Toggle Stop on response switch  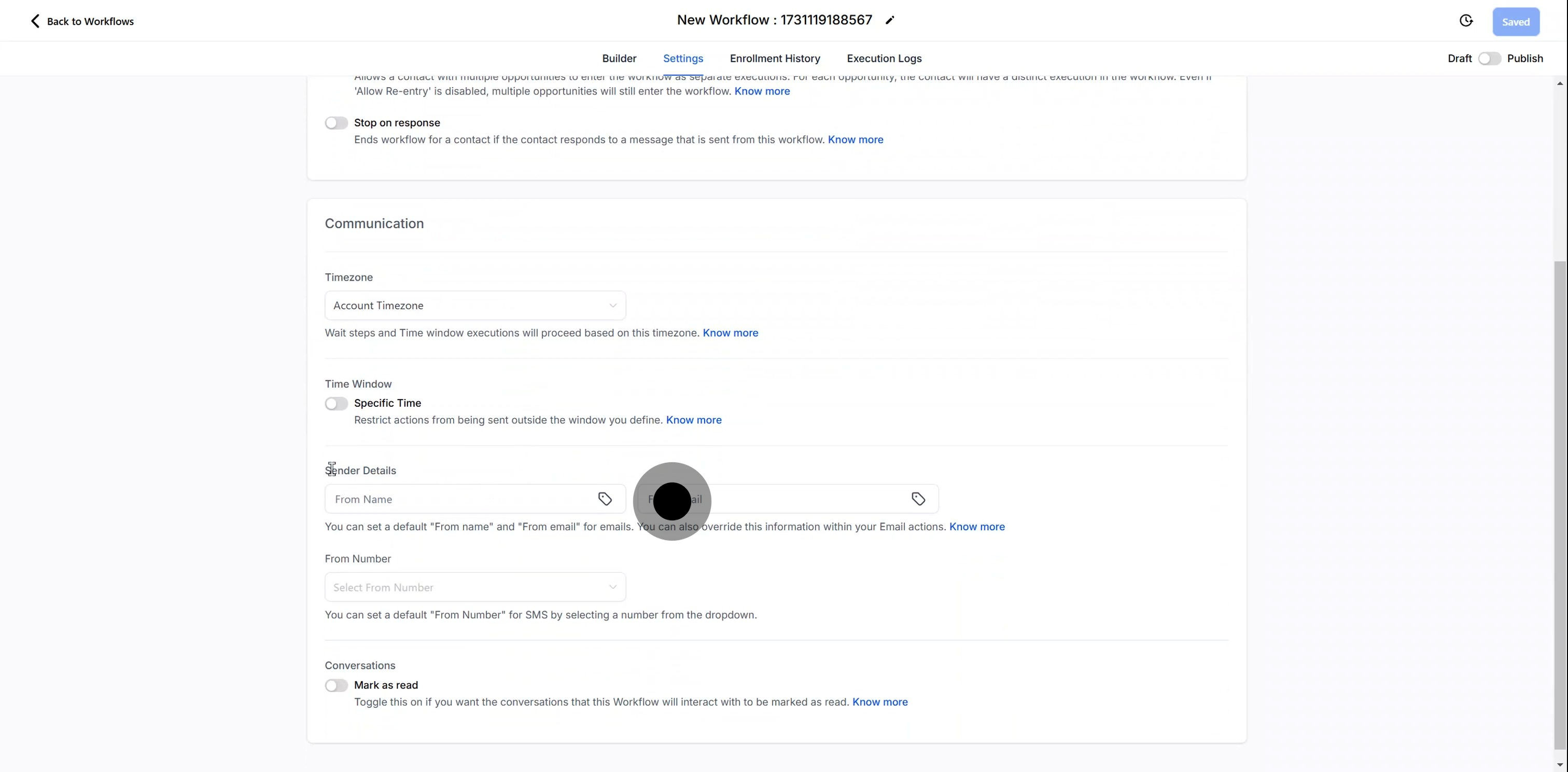[x=336, y=123]
